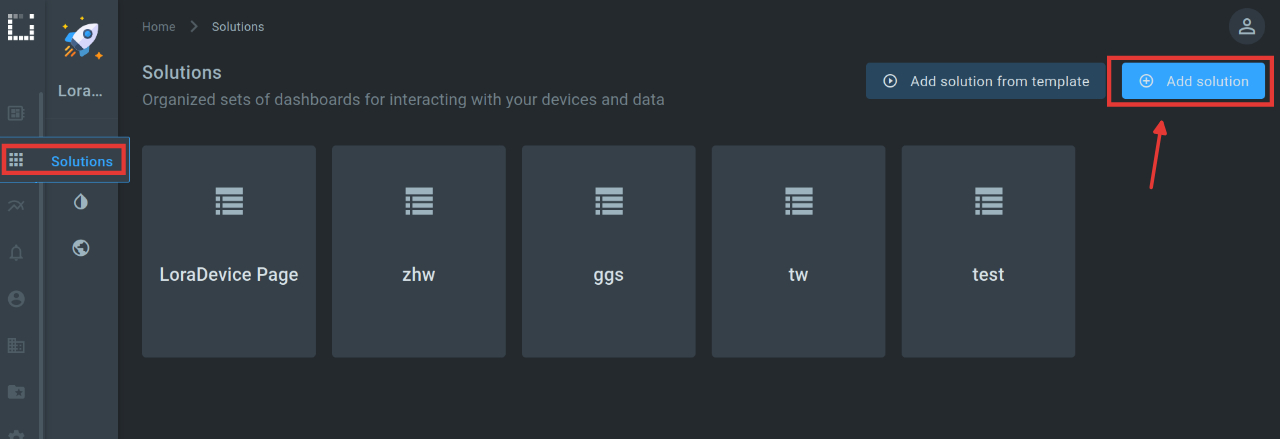Viewport: 1280px width, 439px height.
Task: Click the globe icon in sidebar
Action: coord(81,247)
